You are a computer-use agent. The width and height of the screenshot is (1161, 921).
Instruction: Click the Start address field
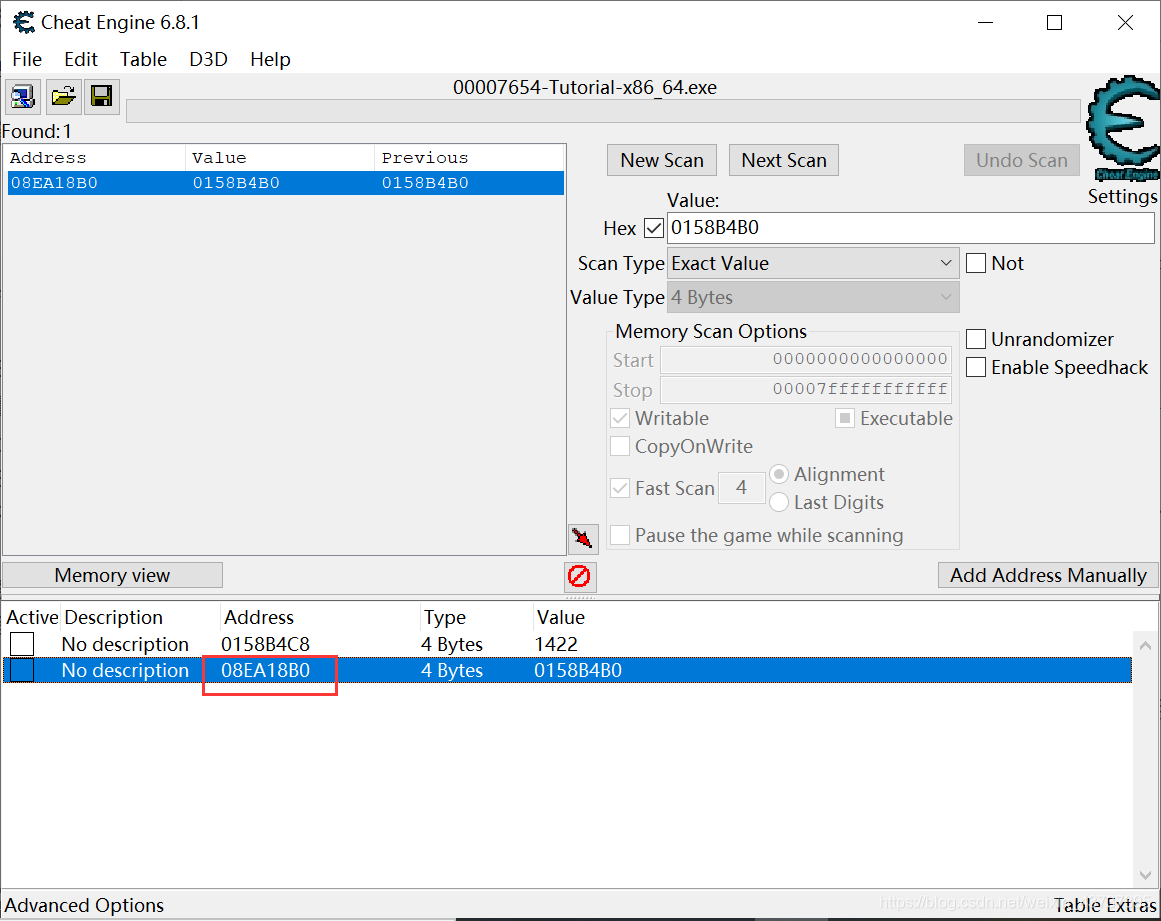[806, 360]
